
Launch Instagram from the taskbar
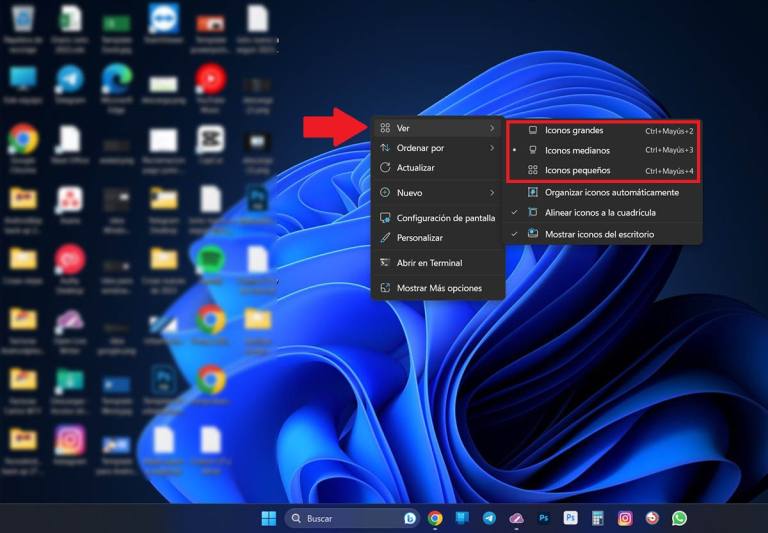tap(625, 518)
